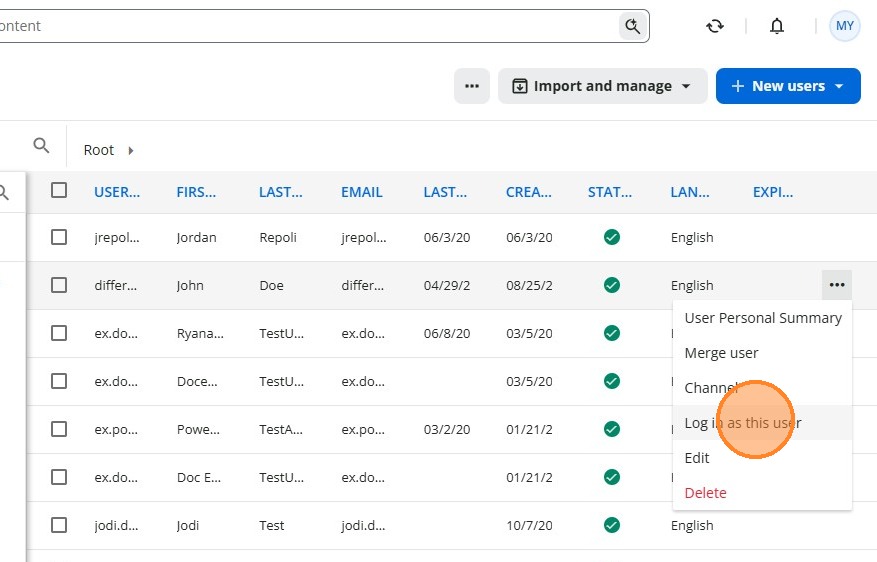The image size is (877, 562).
Task: Click the sync refresh arrows icon
Action: point(715,26)
